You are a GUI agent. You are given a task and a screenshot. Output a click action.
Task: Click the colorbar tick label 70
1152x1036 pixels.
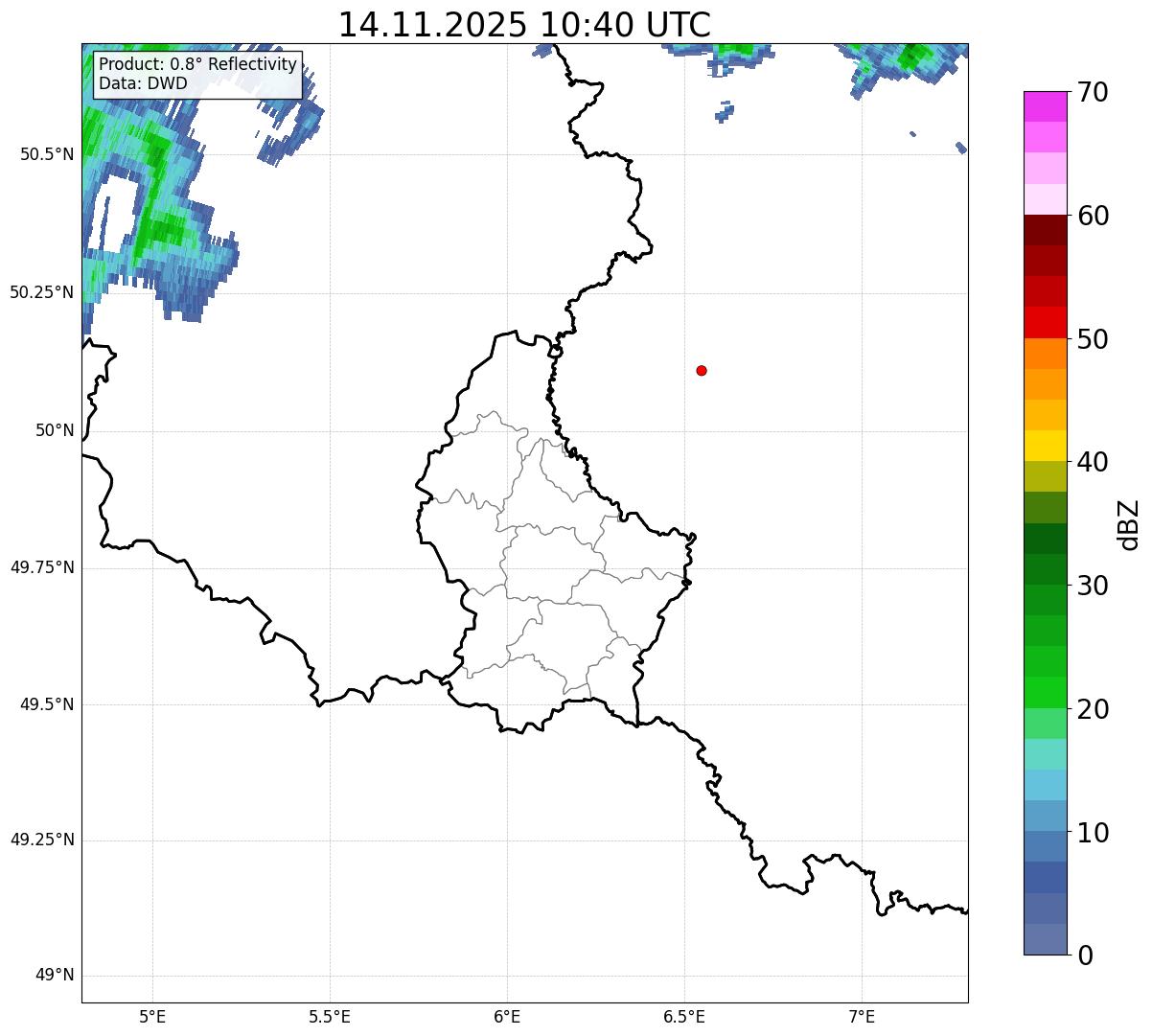[x=1093, y=93]
